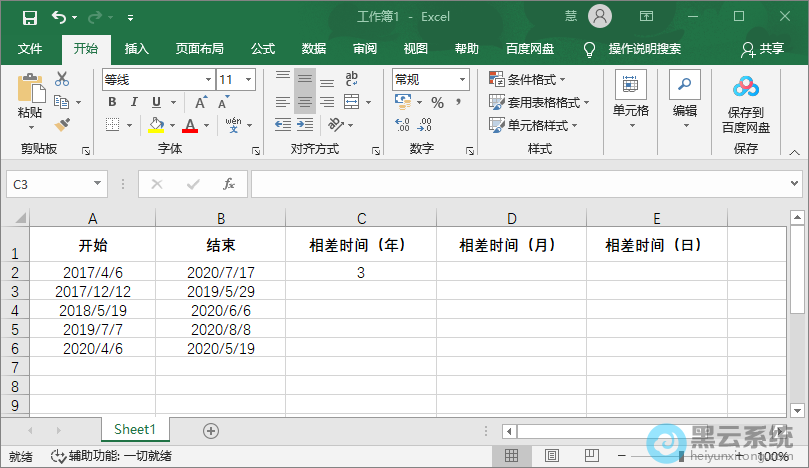Toggle italic formatting
Screen dimensions: 809x468
click(135, 102)
